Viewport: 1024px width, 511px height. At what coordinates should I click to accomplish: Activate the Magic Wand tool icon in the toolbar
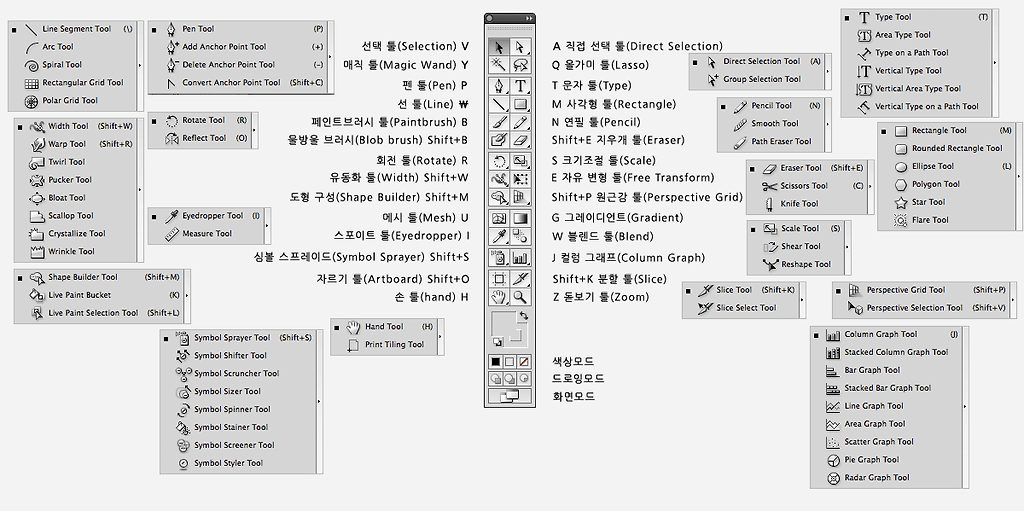[499, 64]
